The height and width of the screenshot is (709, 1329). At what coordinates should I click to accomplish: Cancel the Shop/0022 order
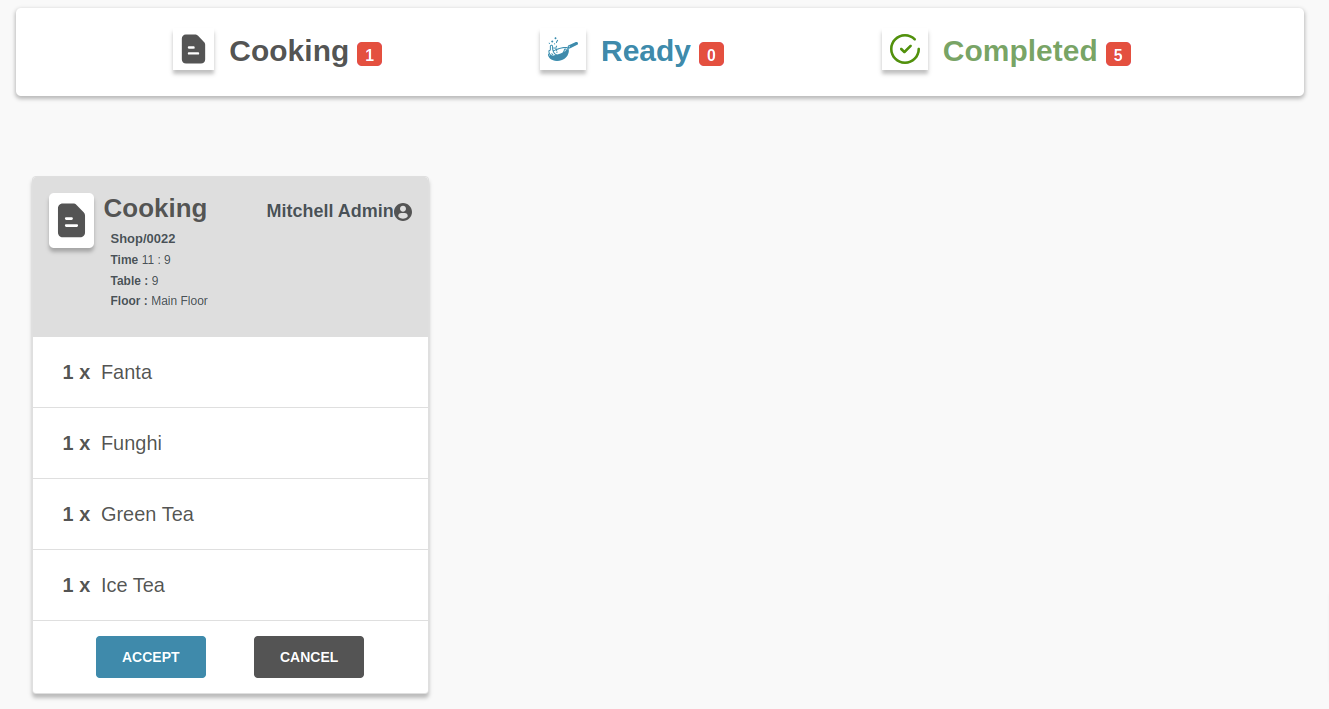(x=309, y=657)
